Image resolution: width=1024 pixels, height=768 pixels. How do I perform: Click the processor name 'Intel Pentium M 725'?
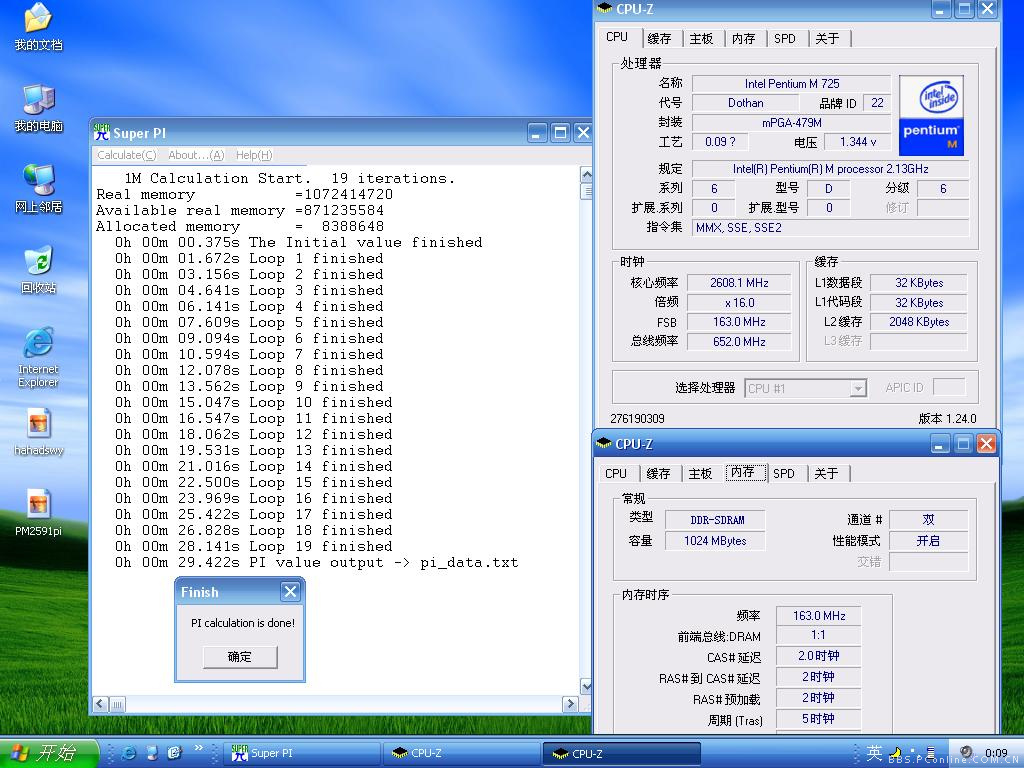(792, 84)
